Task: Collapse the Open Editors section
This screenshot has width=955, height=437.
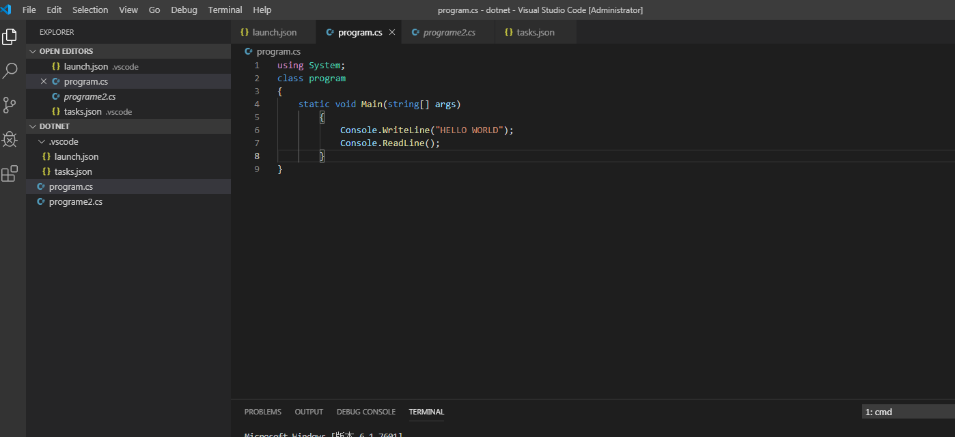Action: point(66,51)
